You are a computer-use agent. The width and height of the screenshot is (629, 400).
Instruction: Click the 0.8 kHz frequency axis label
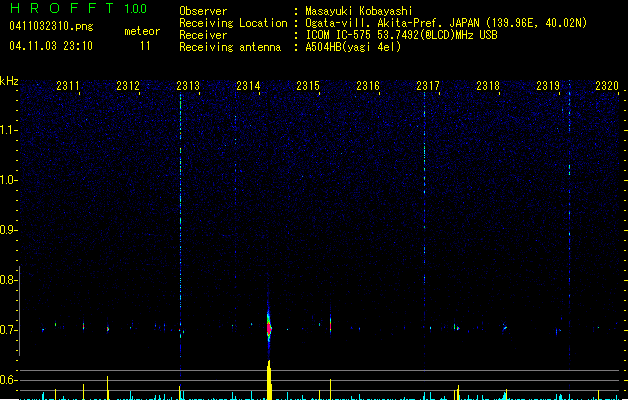click(9, 280)
